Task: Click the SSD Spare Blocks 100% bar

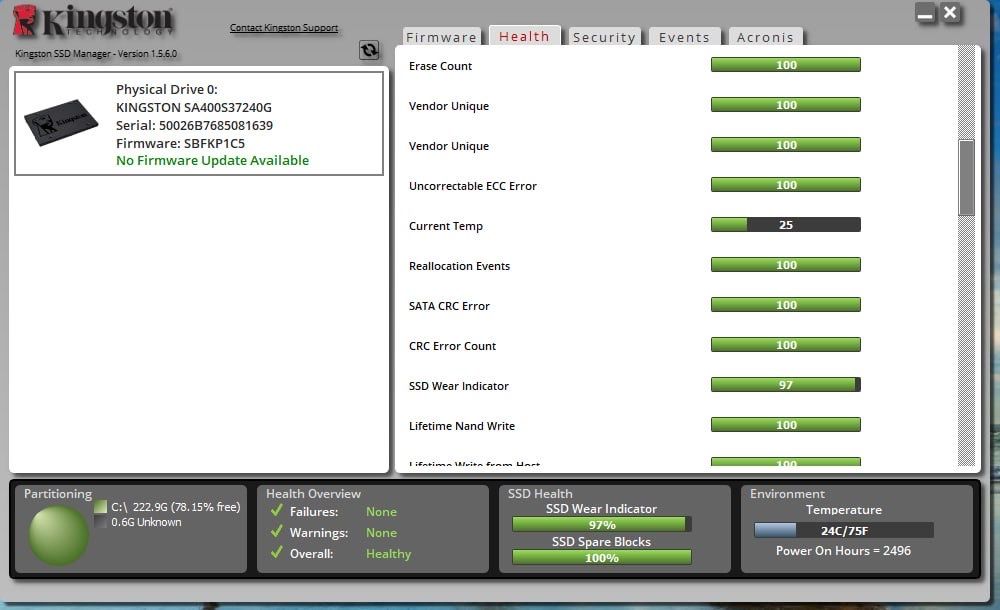Action: [601, 558]
